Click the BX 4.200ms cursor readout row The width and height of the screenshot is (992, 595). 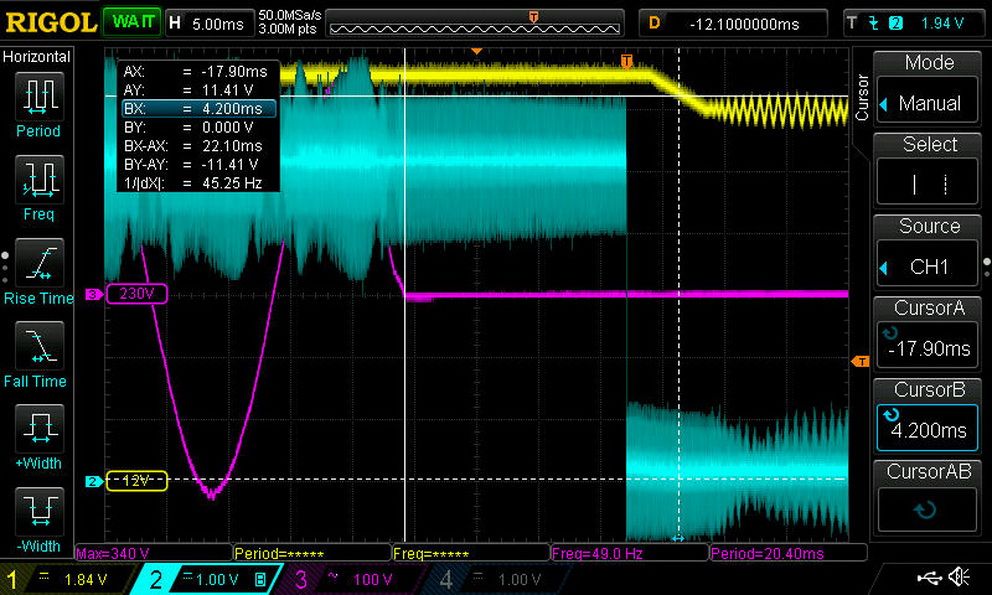[x=199, y=109]
